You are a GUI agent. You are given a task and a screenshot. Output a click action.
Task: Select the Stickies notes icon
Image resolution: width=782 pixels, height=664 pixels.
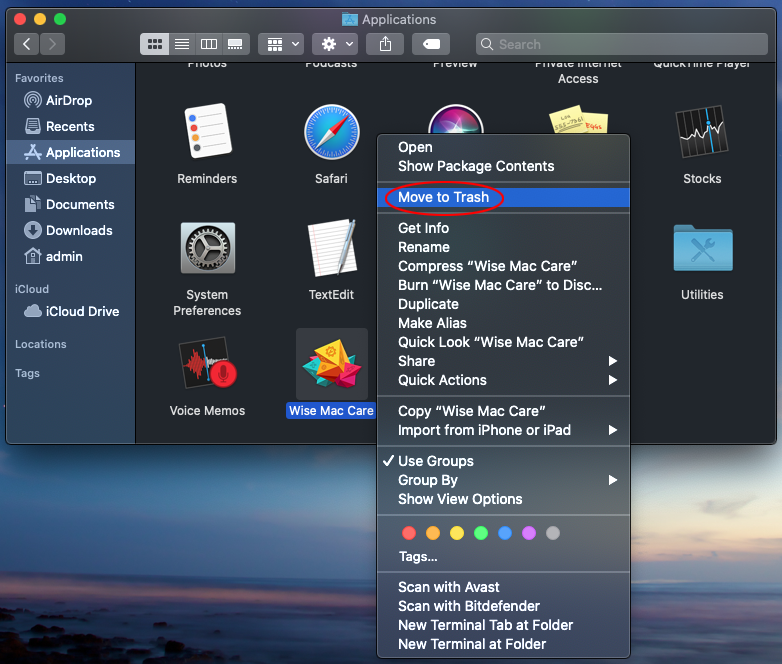tap(579, 120)
